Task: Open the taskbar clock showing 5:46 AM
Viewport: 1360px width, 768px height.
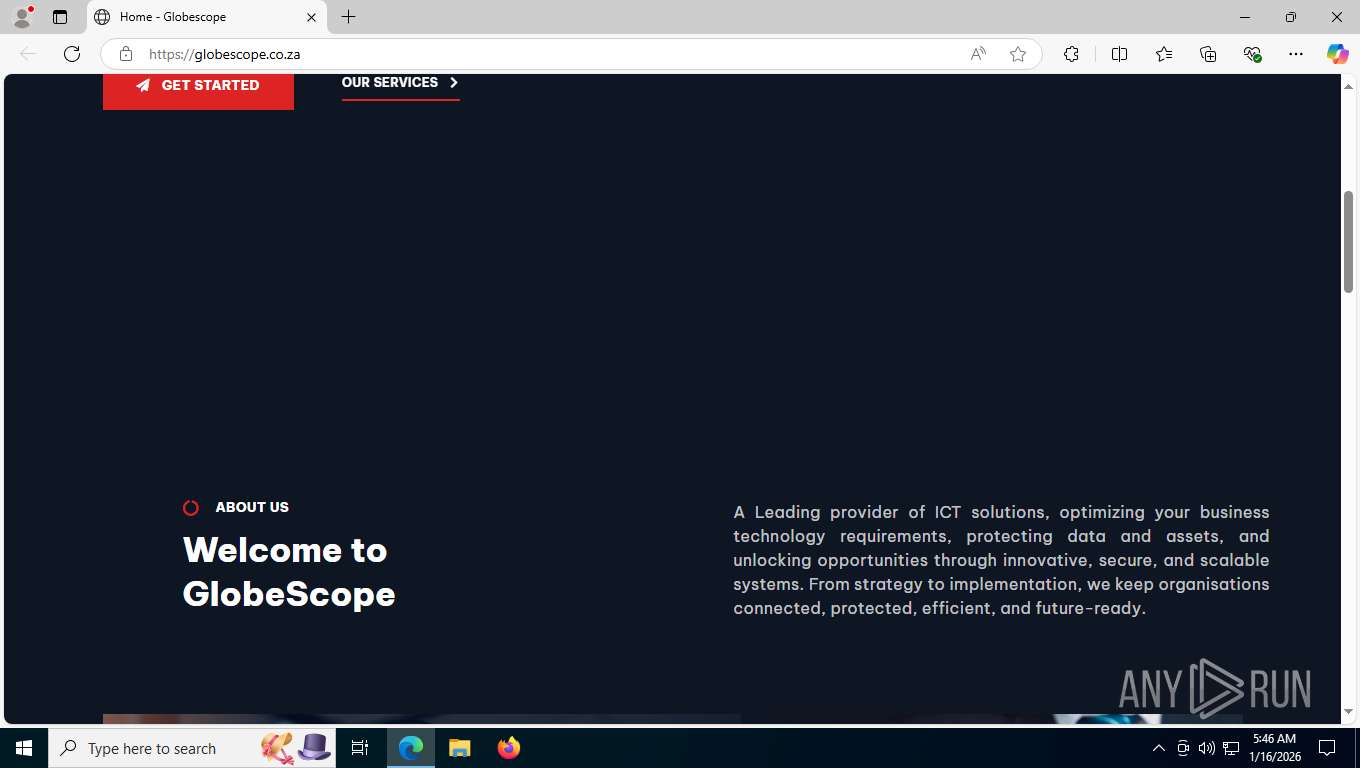Action: coord(1274,748)
